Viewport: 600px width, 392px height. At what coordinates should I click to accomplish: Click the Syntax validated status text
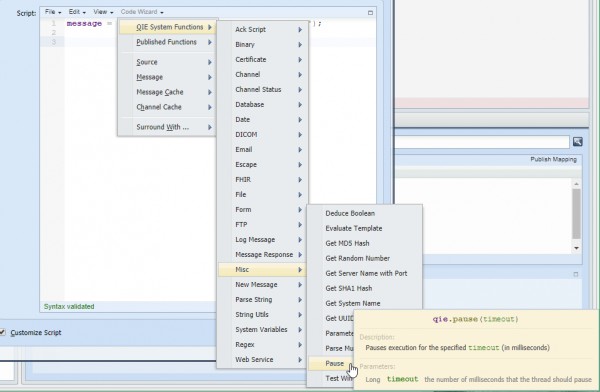tap(69, 306)
